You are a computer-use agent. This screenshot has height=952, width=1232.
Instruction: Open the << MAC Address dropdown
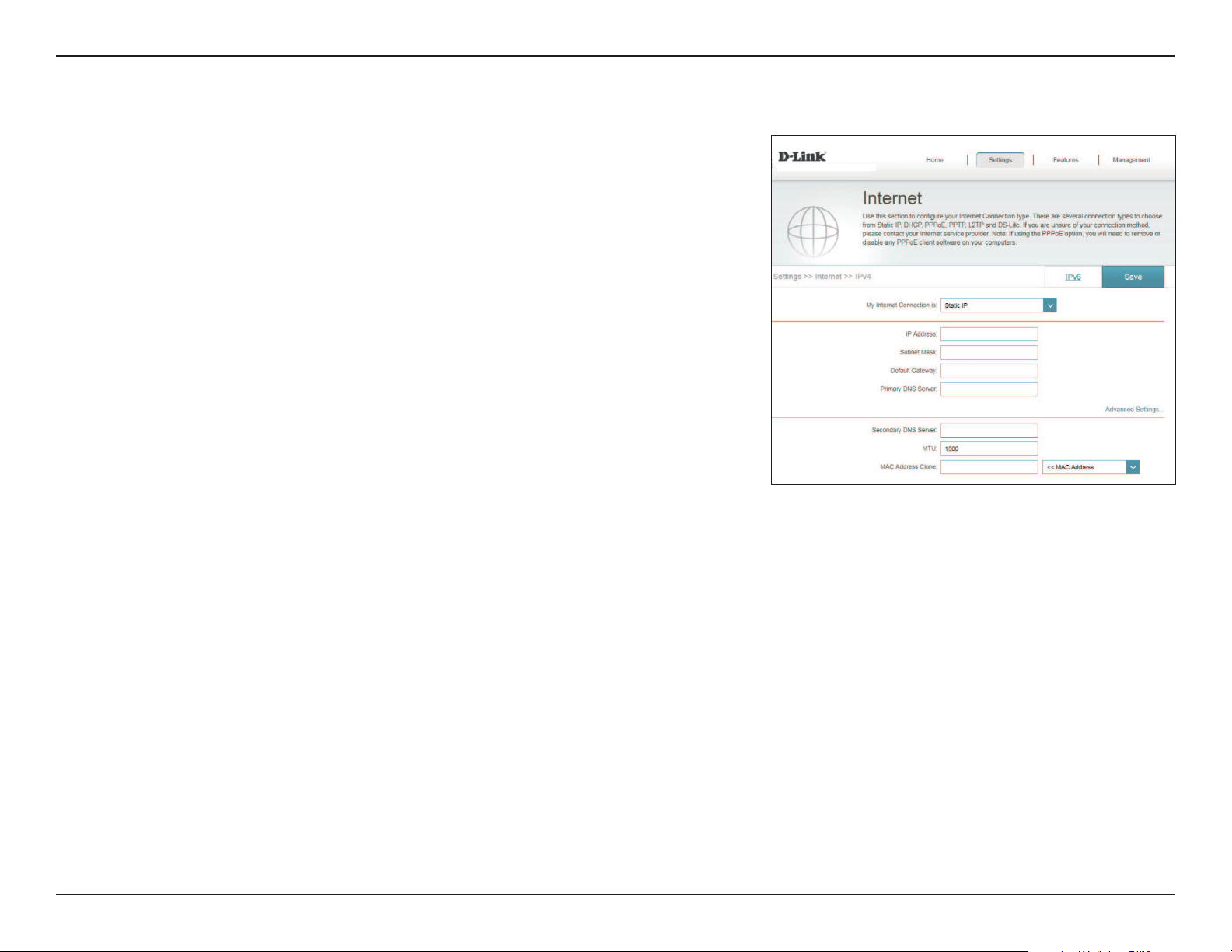point(1091,467)
